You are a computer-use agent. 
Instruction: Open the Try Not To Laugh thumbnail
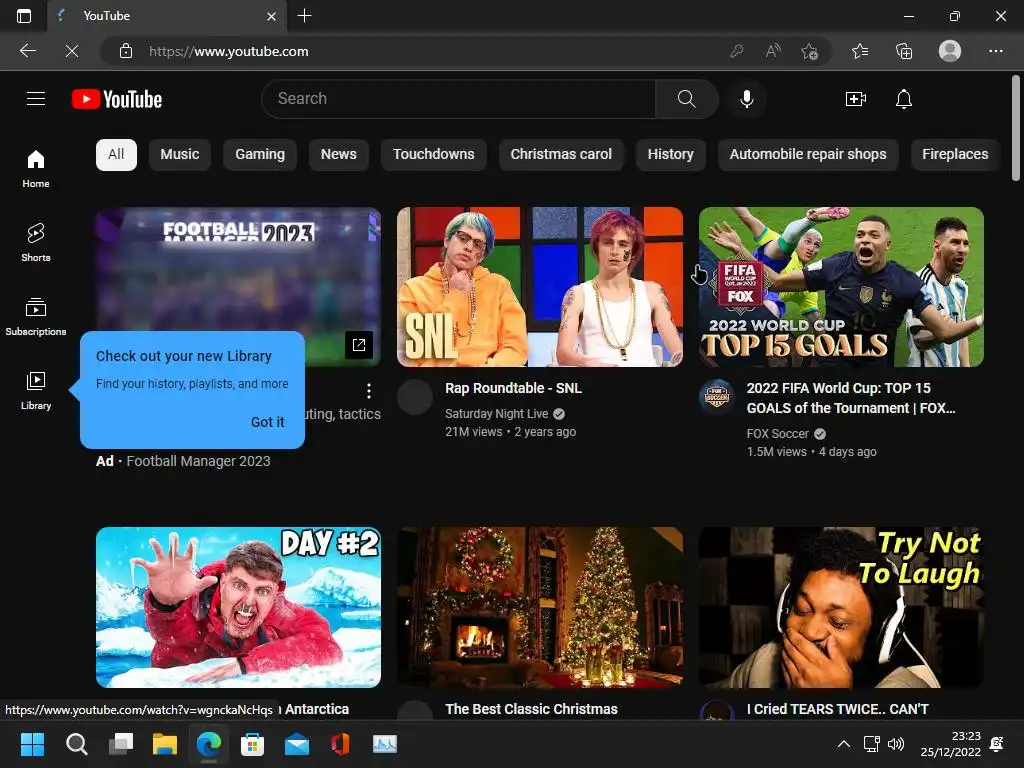841,607
